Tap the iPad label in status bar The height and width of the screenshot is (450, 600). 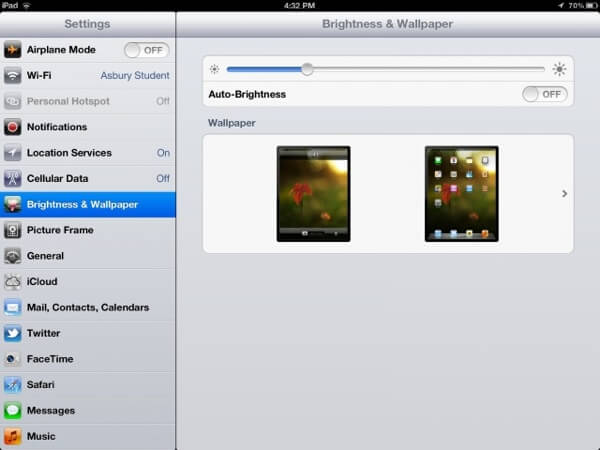click(x=9, y=5)
